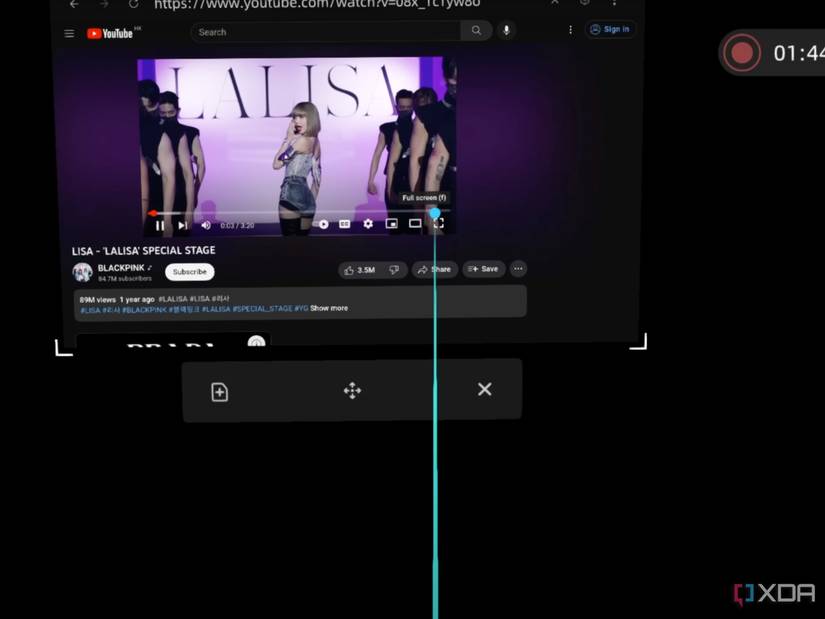Subscribe to the BLACKPINK channel
The width and height of the screenshot is (825, 619).
point(190,272)
